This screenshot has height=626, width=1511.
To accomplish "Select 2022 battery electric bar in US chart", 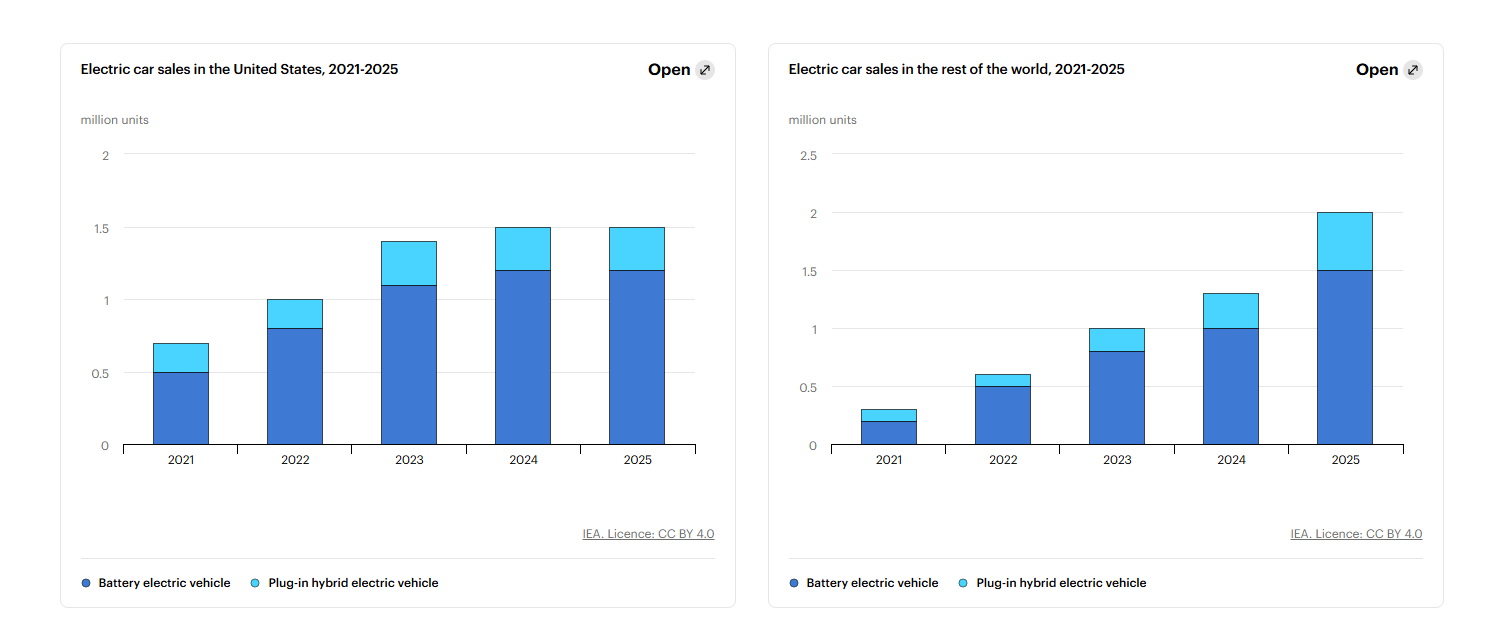I will pos(295,386).
